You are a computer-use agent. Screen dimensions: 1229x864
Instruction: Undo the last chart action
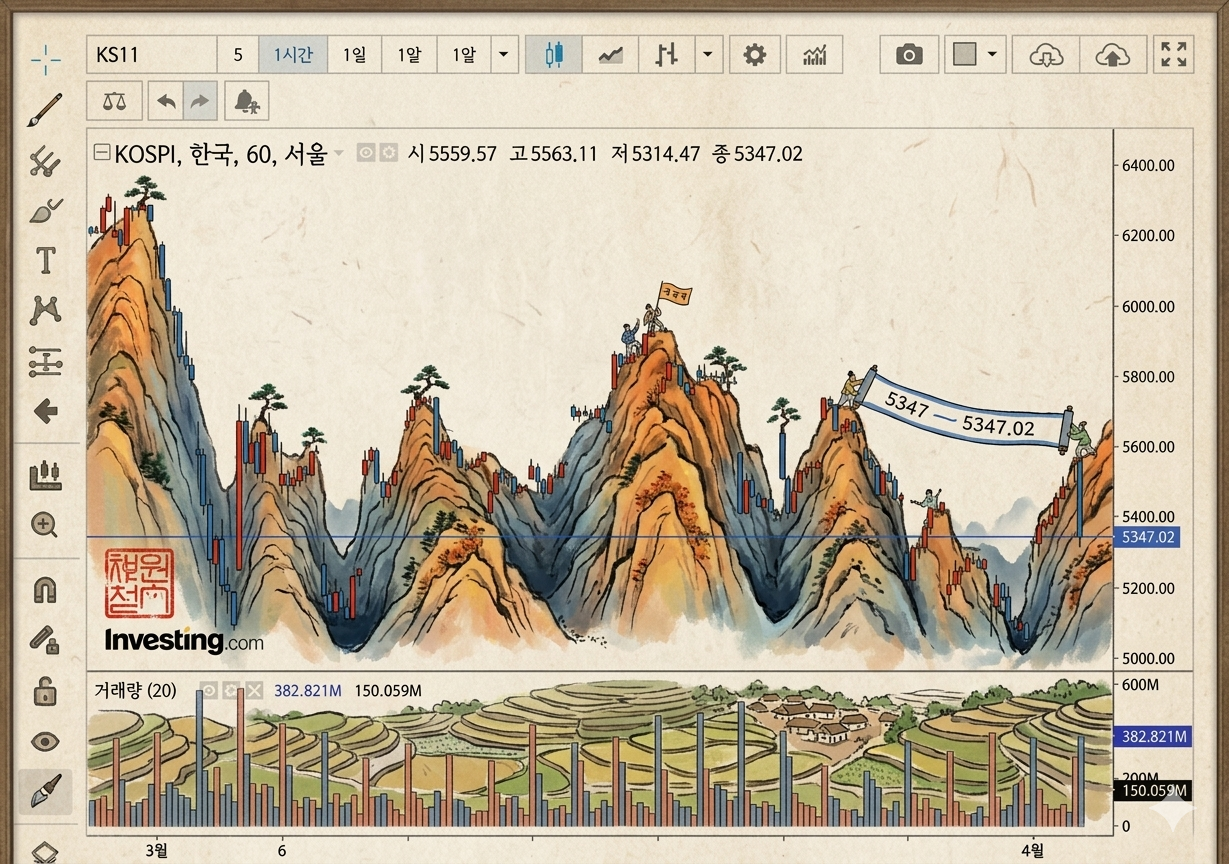(166, 101)
